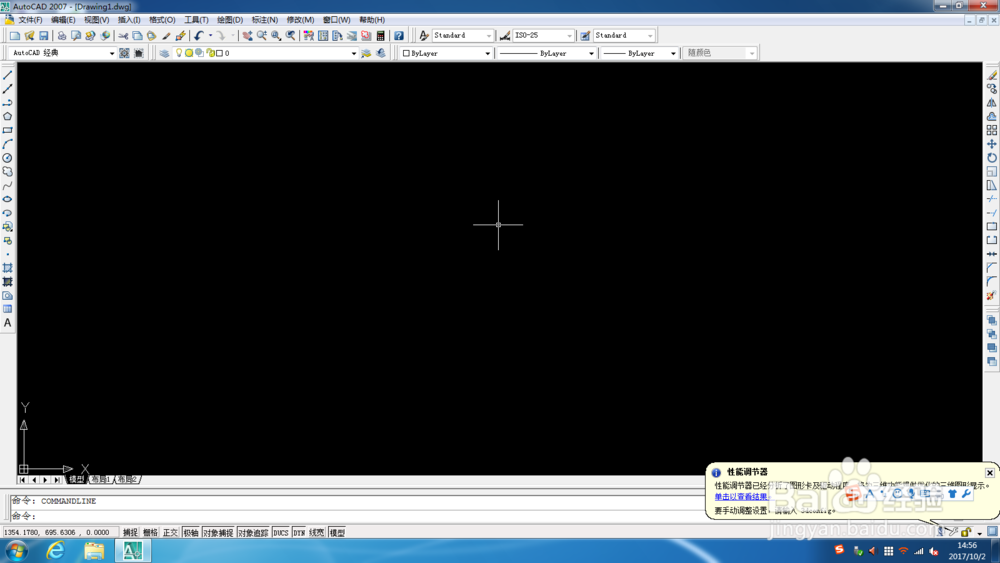Viewport: 1000px width, 563px height.
Task: Create a new drawing with New icon
Action: click(x=15, y=36)
